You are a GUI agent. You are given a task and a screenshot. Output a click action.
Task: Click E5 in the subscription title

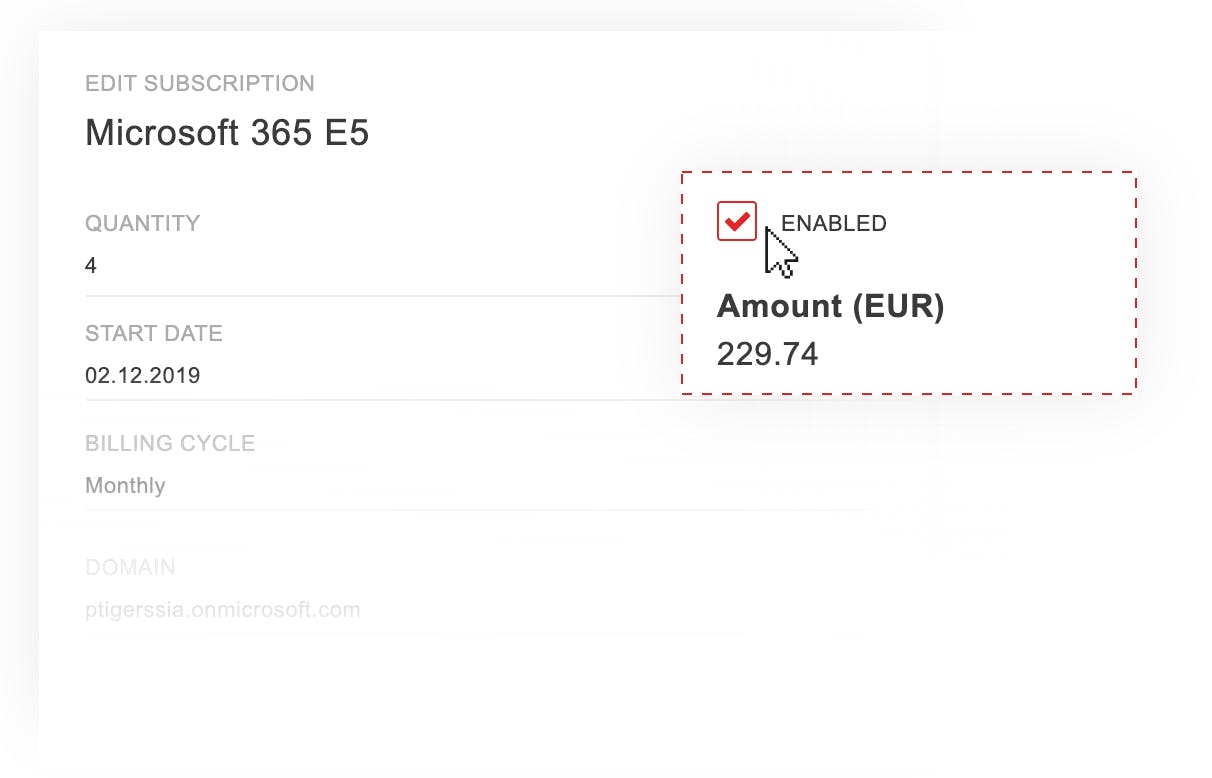(346, 132)
